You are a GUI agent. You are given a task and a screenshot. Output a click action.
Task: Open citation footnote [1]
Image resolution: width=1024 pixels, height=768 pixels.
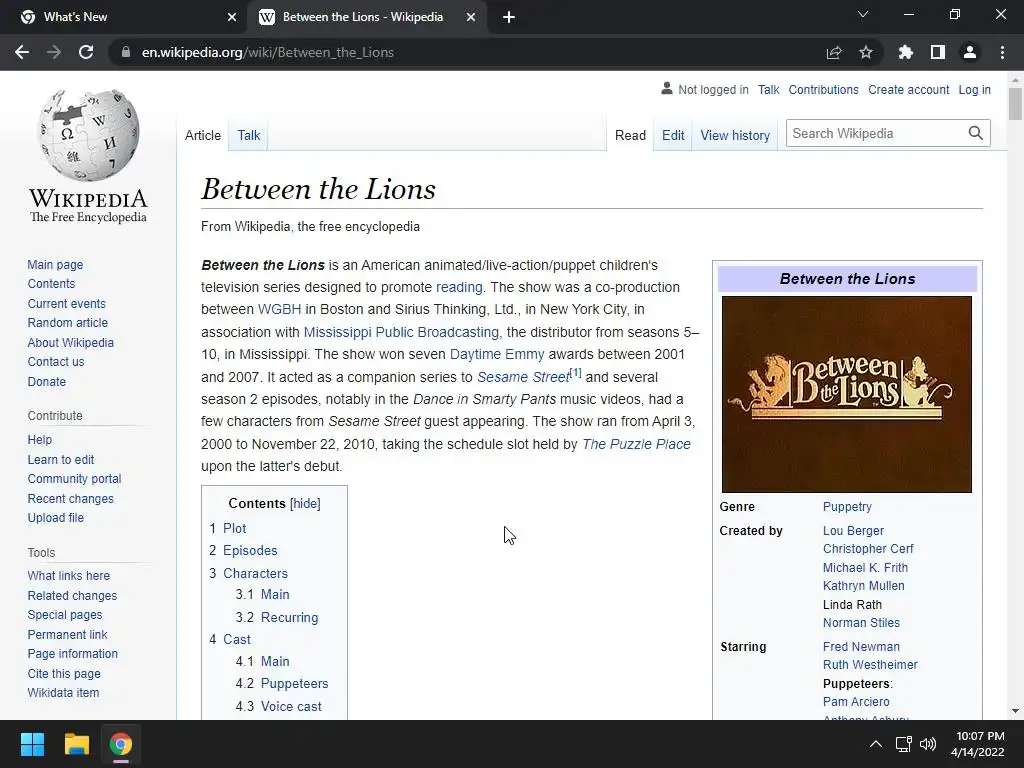tap(575, 372)
